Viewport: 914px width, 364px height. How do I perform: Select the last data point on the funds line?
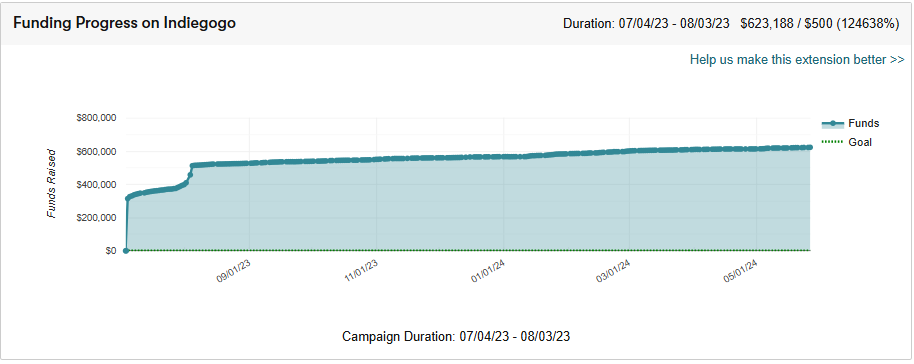[x=809, y=147]
